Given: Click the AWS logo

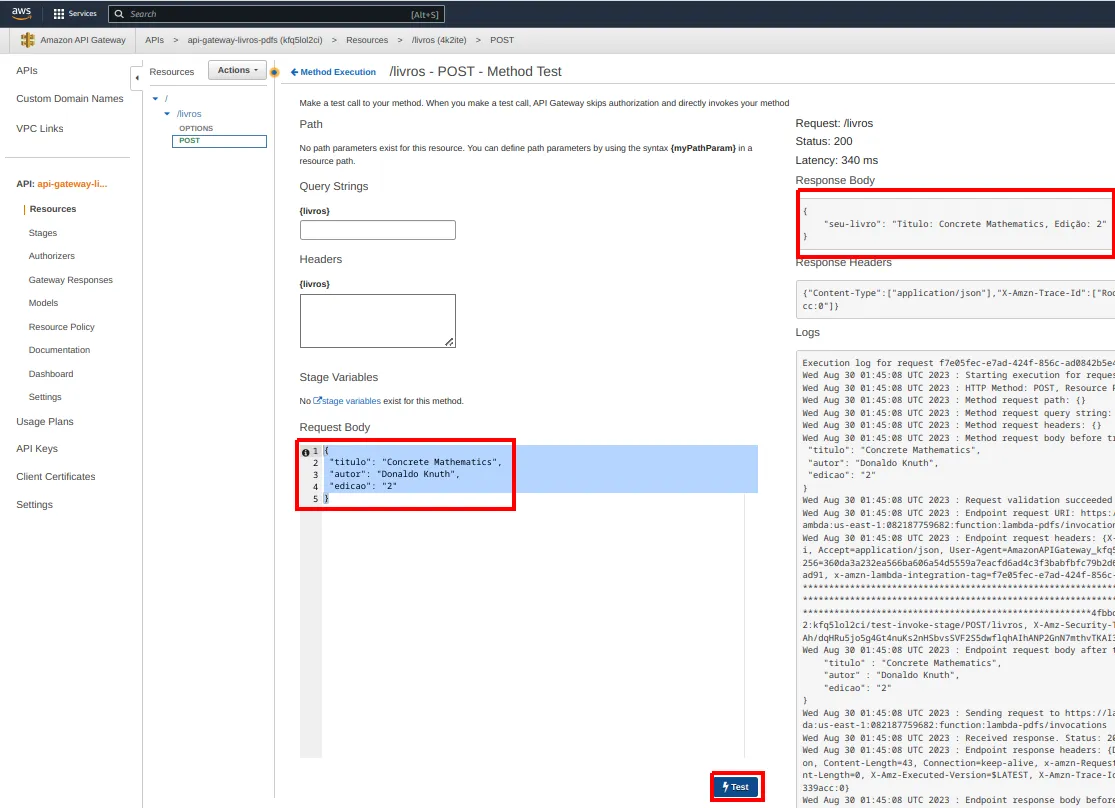Looking at the screenshot, I should pos(21,14).
